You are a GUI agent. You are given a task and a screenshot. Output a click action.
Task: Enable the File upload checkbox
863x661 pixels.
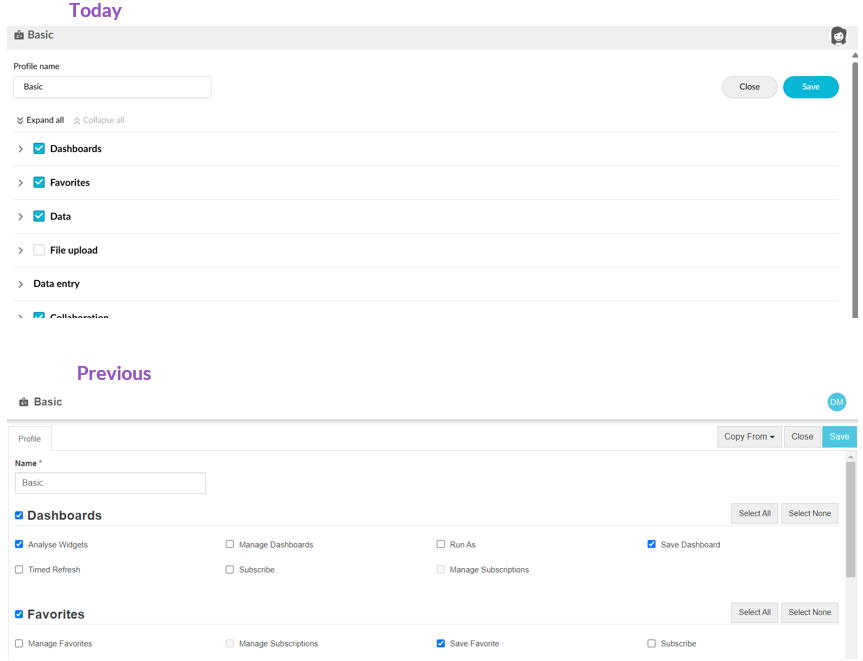click(x=39, y=250)
